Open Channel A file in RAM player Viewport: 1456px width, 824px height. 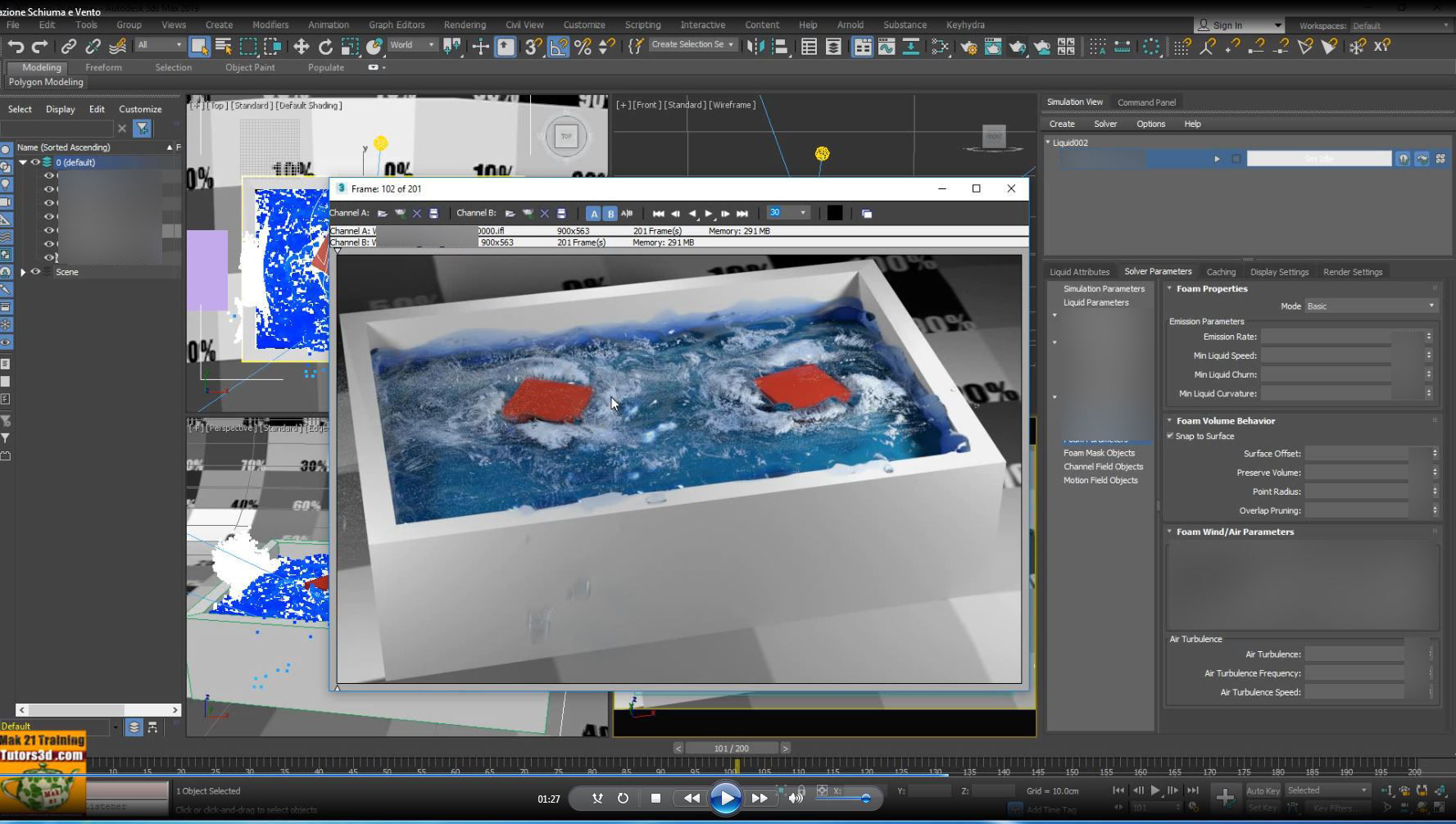click(383, 214)
